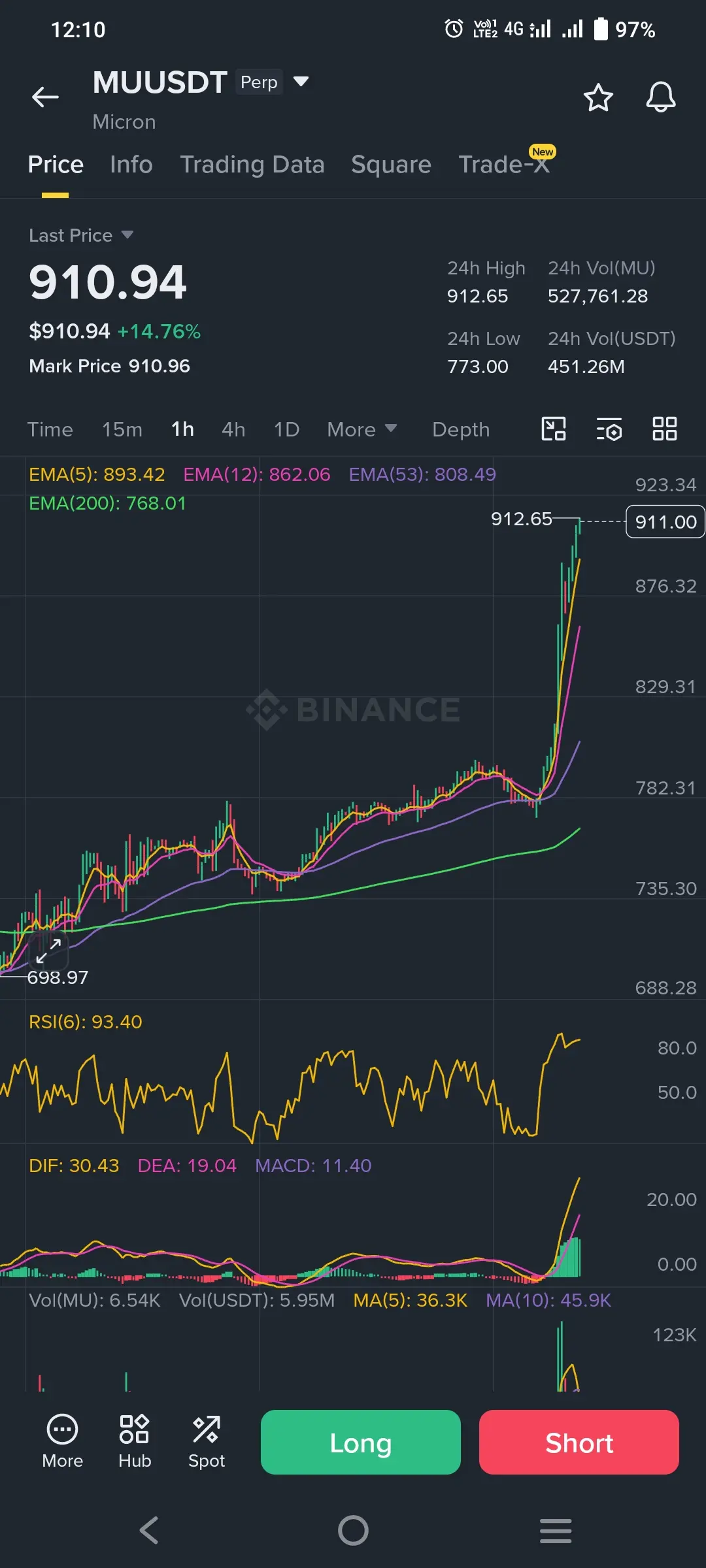Image resolution: width=706 pixels, height=1568 pixels.
Task: Open the Trading Data tab
Action: click(x=252, y=165)
